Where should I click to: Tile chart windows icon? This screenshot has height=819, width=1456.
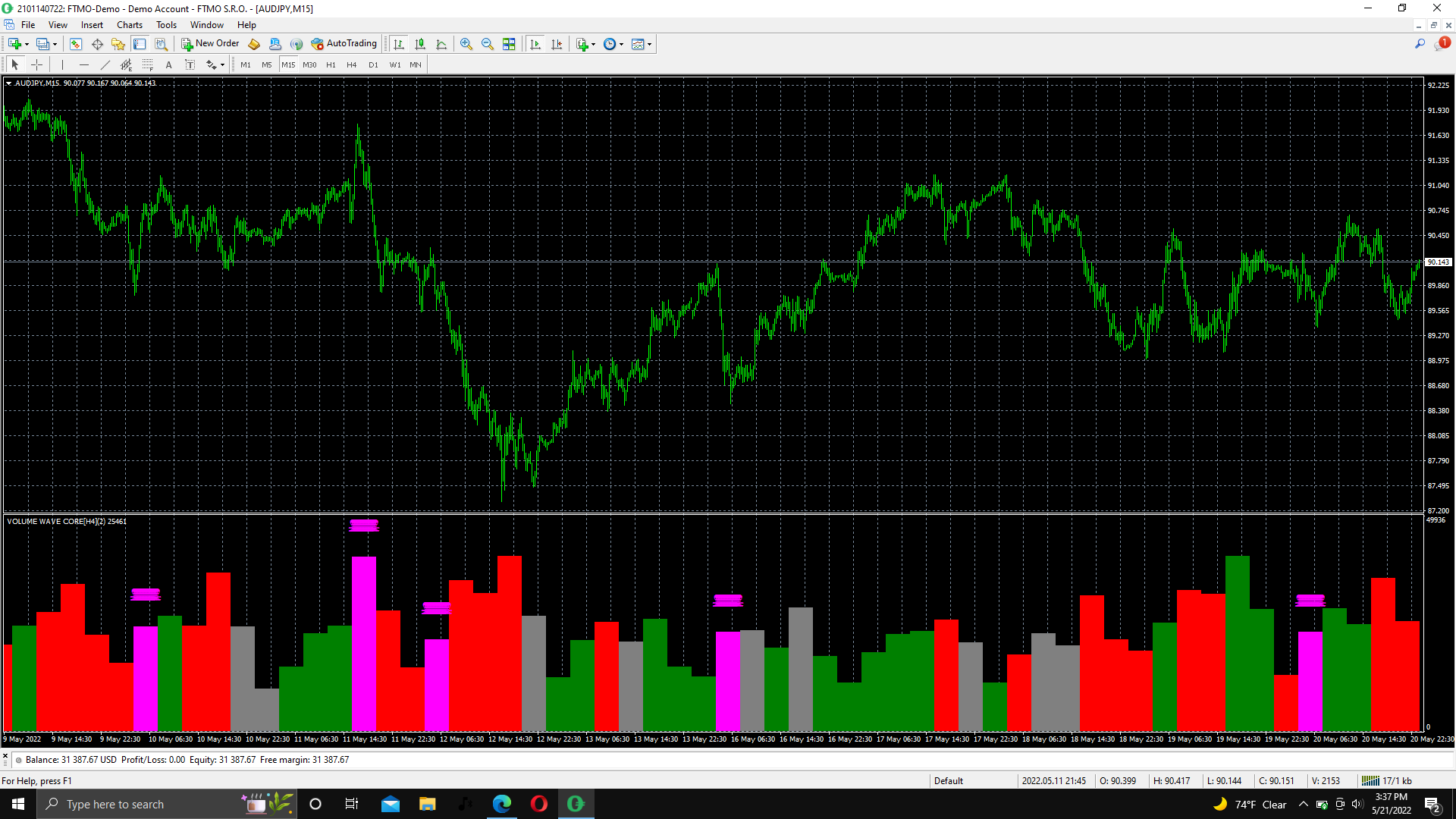(510, 44)
